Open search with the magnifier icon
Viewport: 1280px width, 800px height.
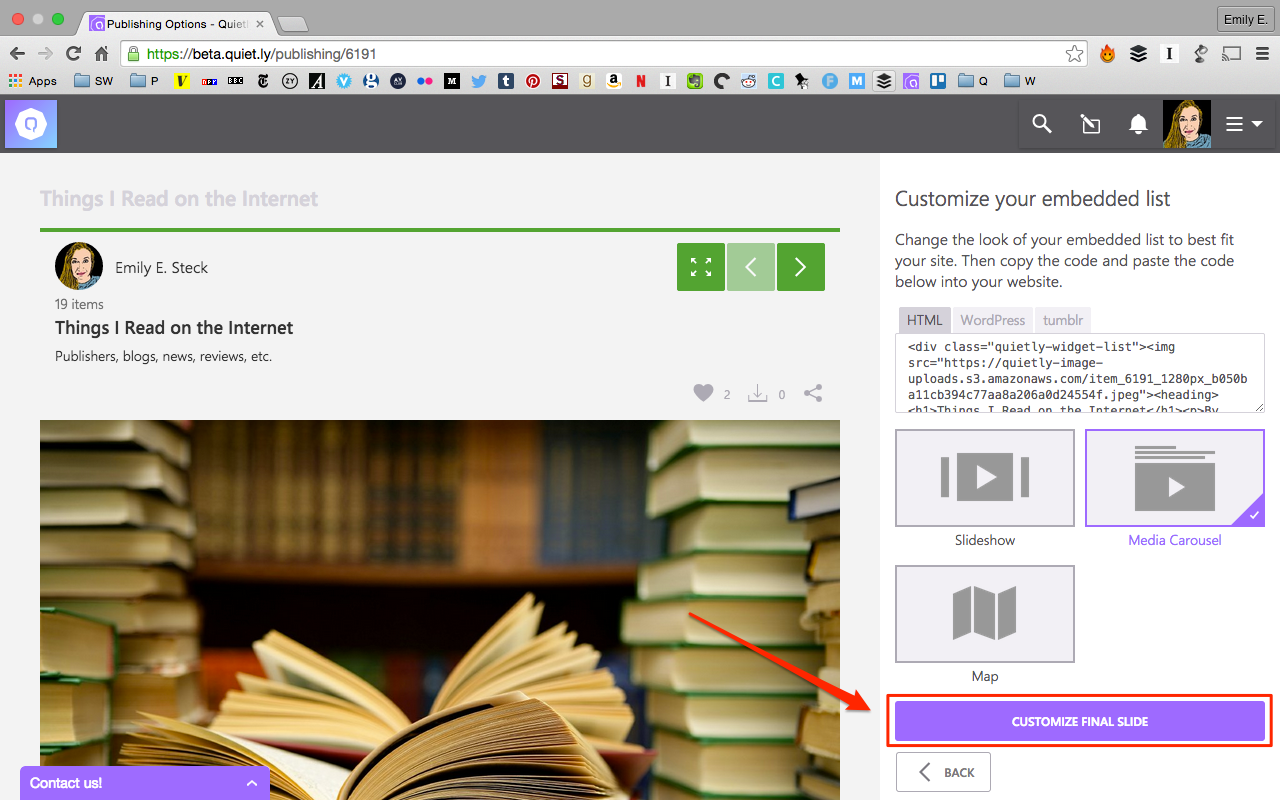(1042, 124)
